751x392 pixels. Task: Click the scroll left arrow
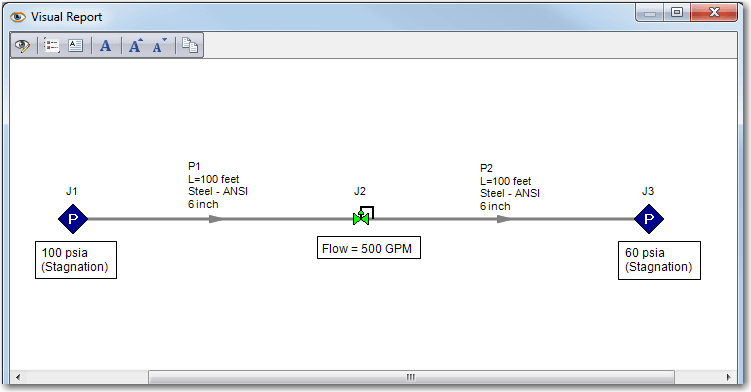(18, 377)
